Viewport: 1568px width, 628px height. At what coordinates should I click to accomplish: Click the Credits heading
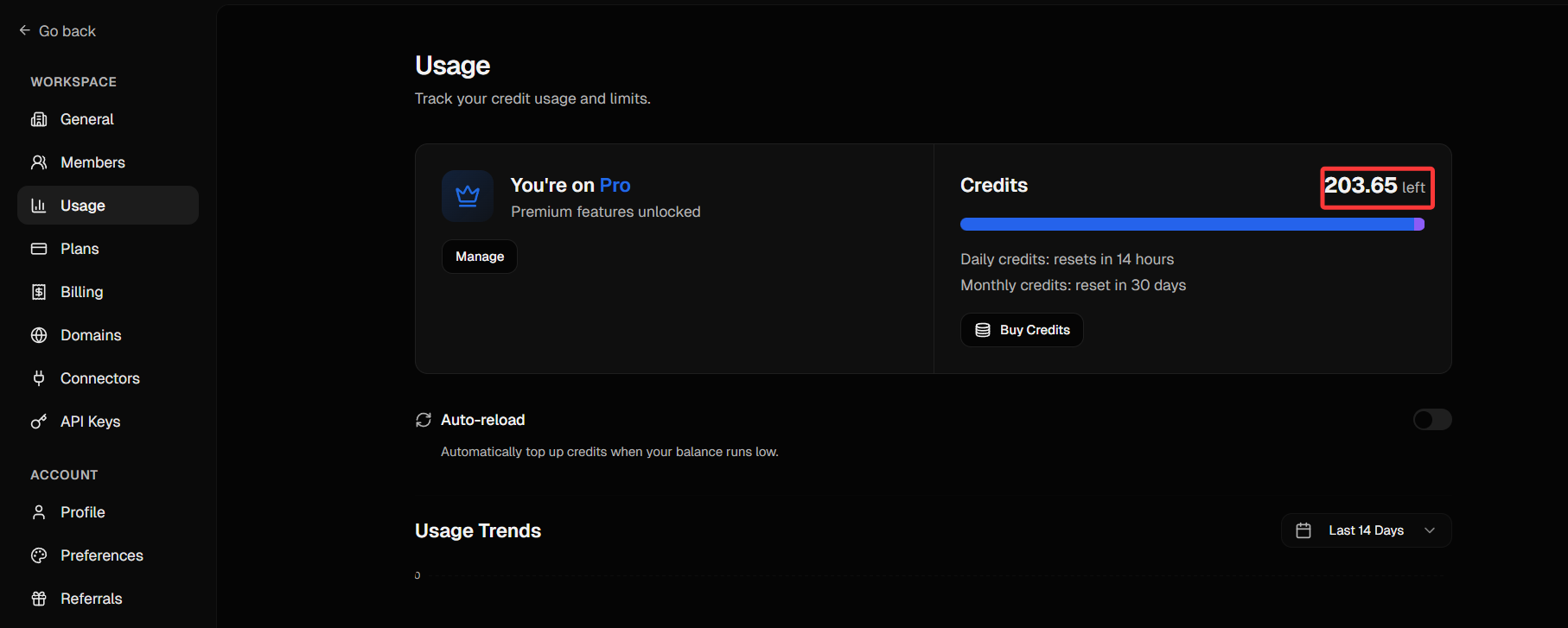pyautogui.click(x=994, y=185)
